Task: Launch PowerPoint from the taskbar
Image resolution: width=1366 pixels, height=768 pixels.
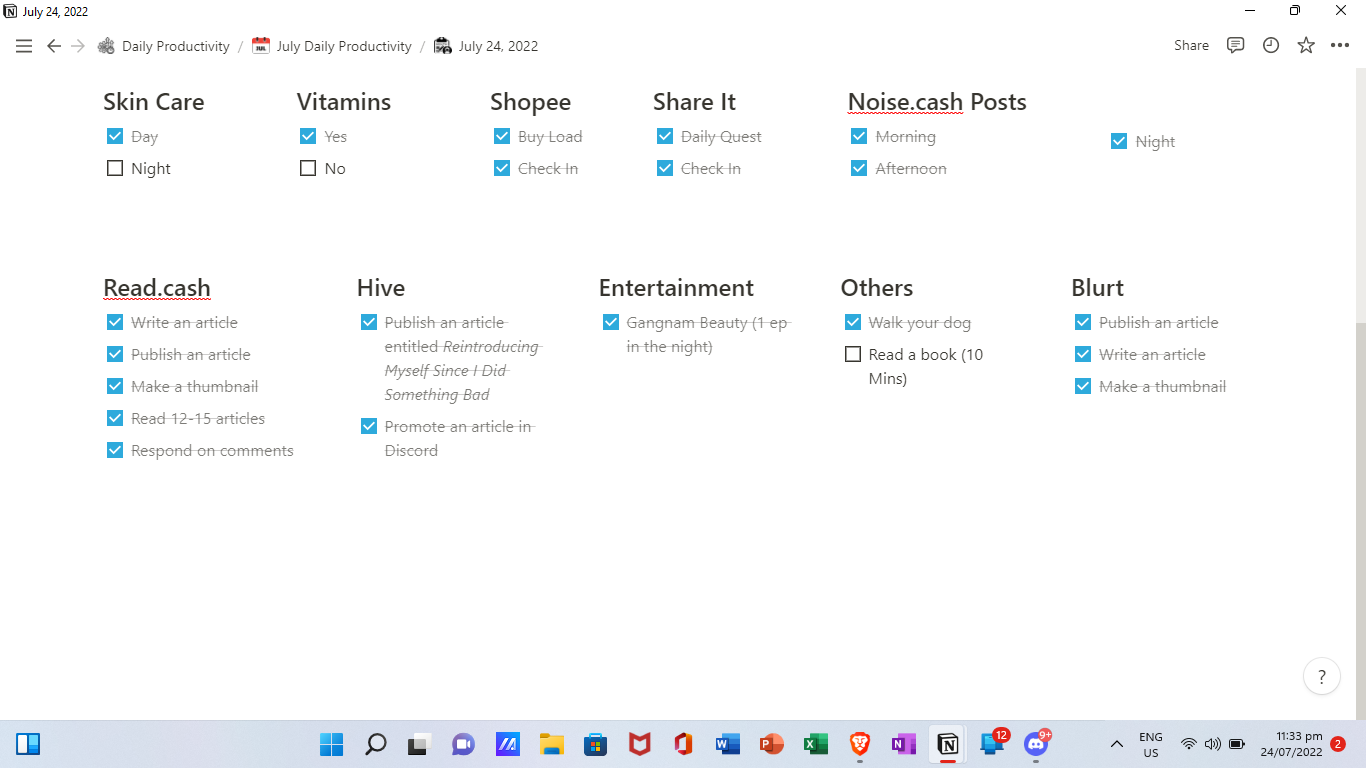Action: pyautogui.click(x=771, y=744)
